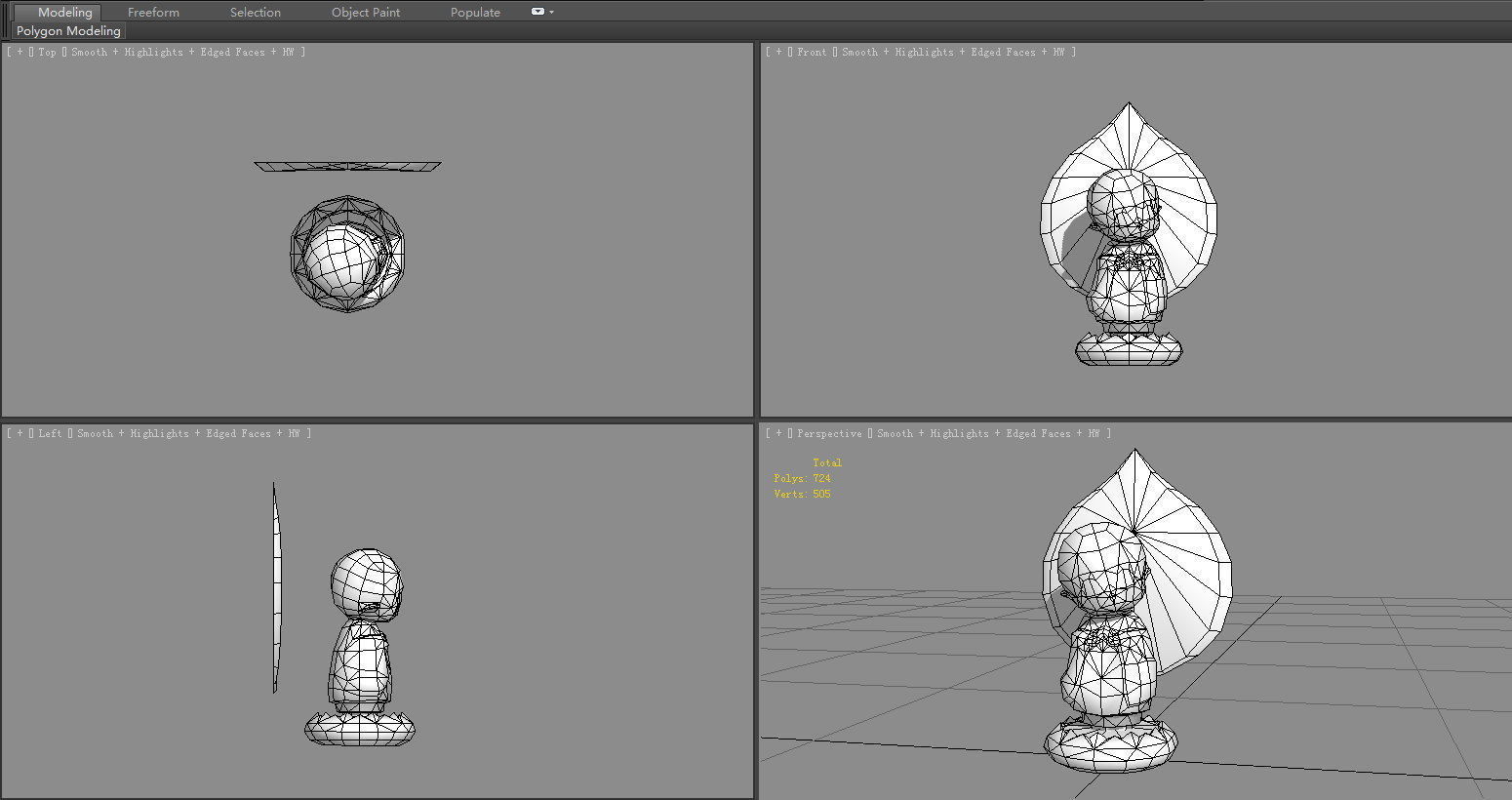Open the Top viewport [+] general menu
The width and height of the screenshot is (1512, 800).
(20, 52)
